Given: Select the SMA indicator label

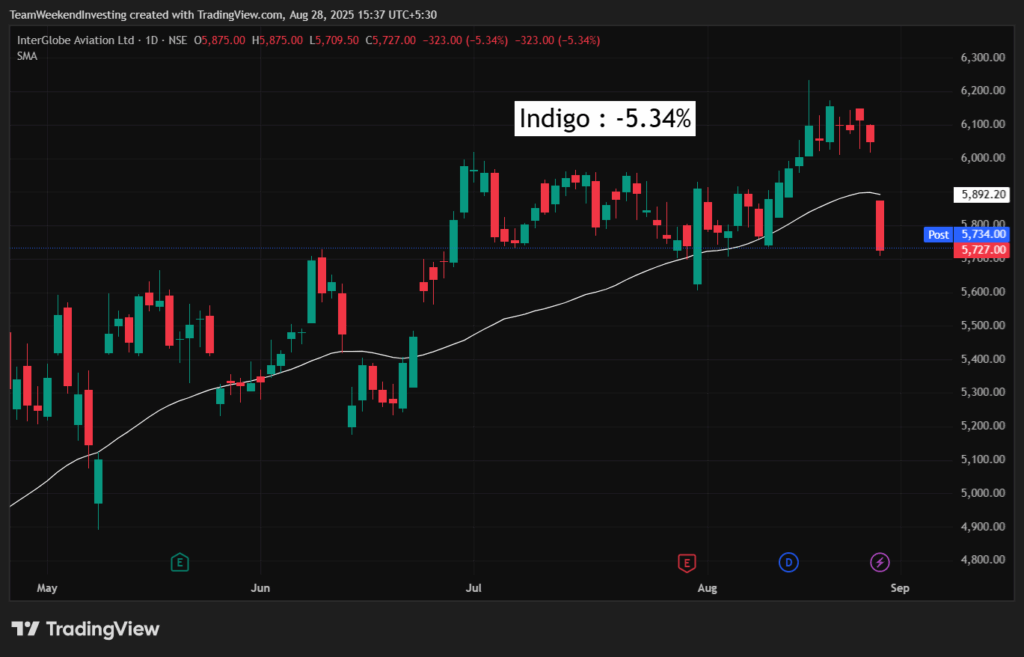Looking at the screenshot, I should point(27,56).
